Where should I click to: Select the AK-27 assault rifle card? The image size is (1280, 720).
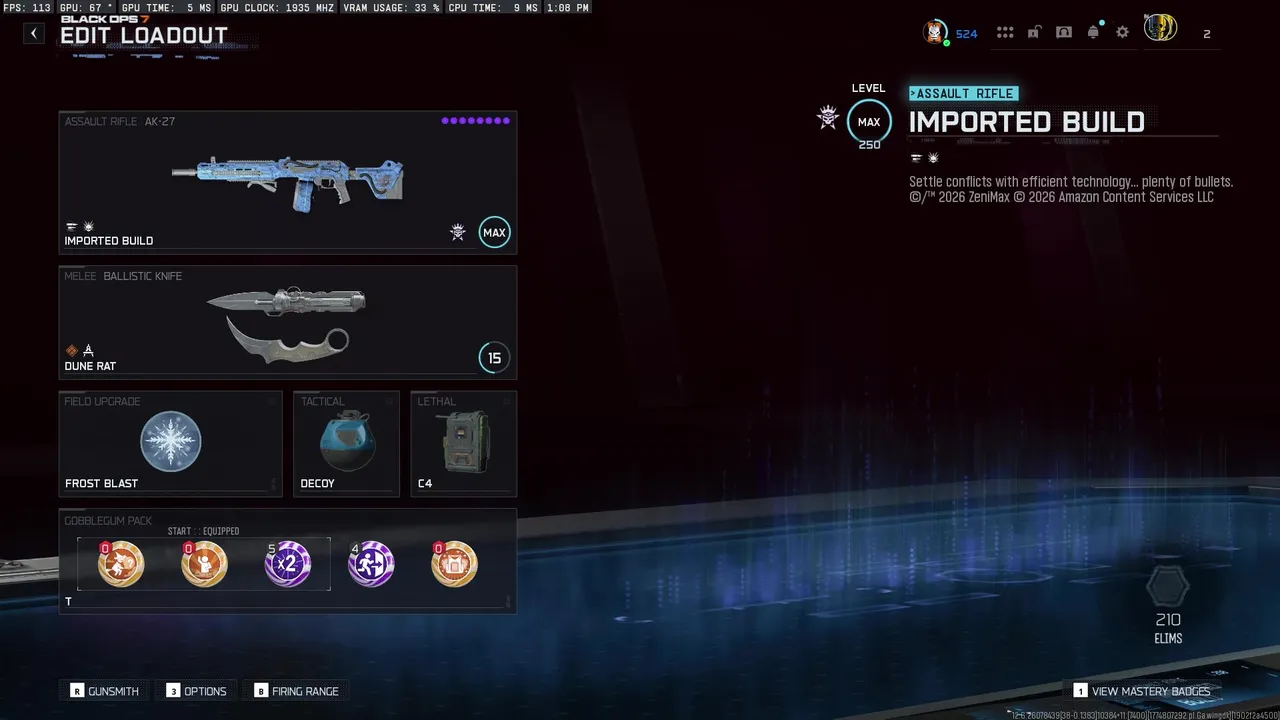288,181
